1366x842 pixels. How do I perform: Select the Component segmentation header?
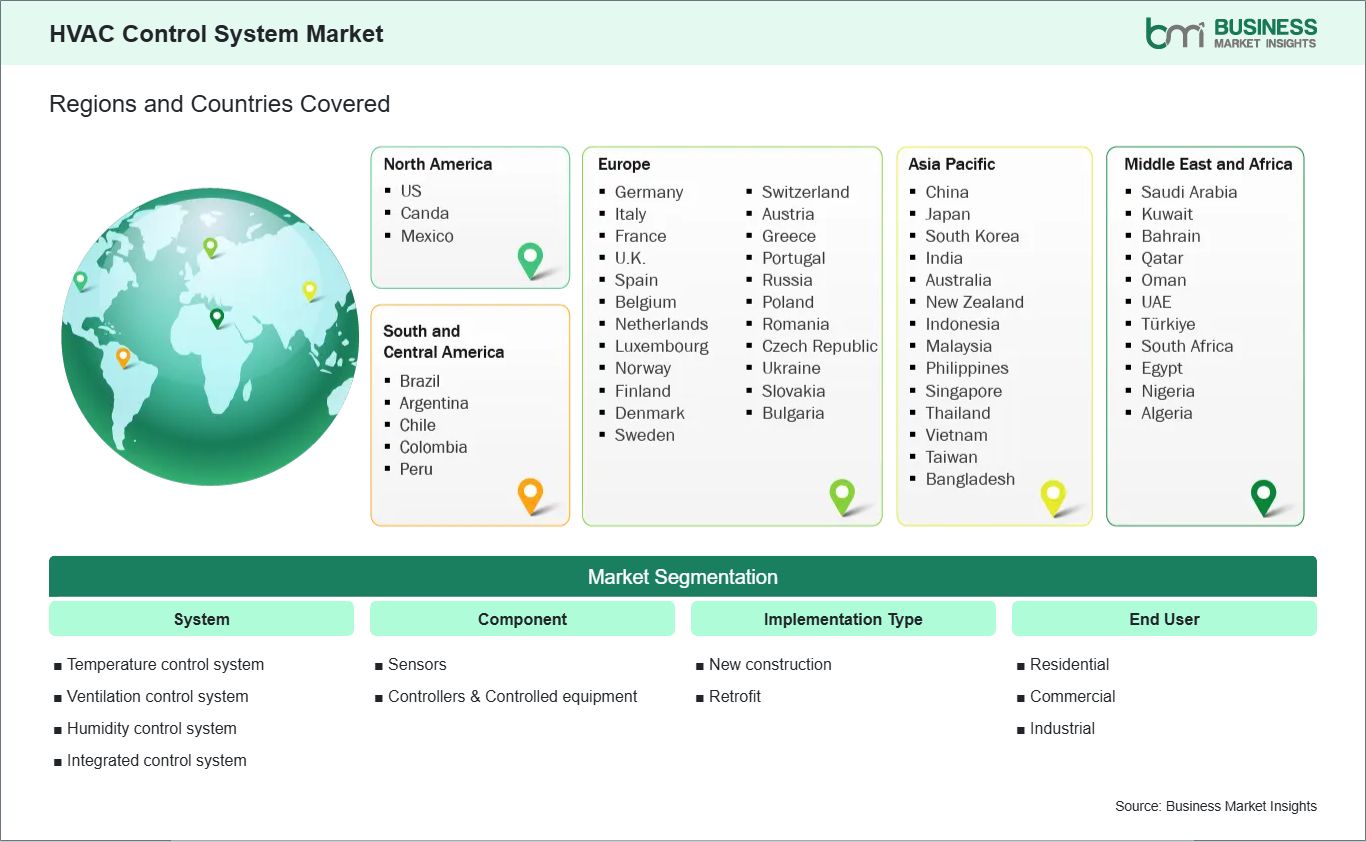point(522,619)
